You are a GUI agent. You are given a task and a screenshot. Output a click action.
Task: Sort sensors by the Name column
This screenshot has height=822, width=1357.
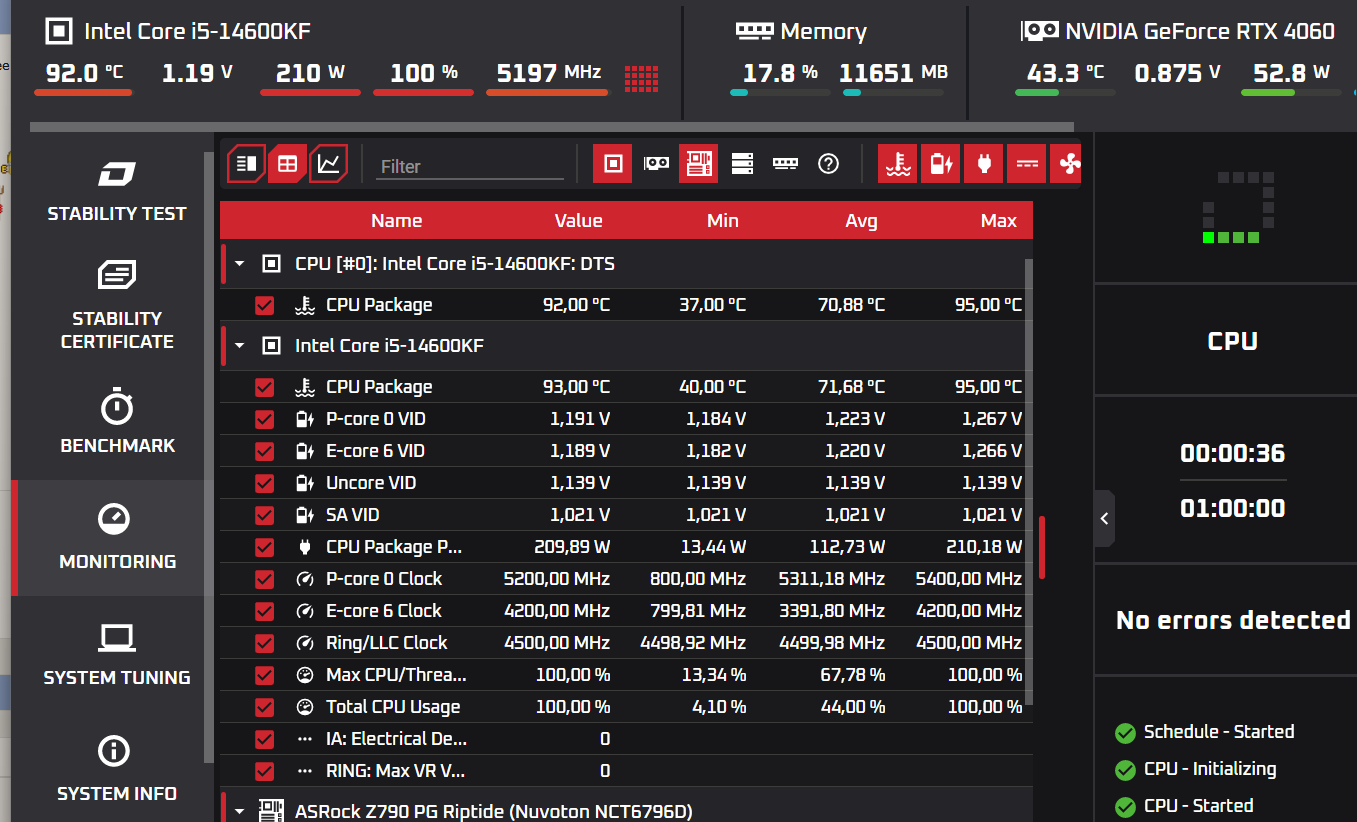[396, 221]
